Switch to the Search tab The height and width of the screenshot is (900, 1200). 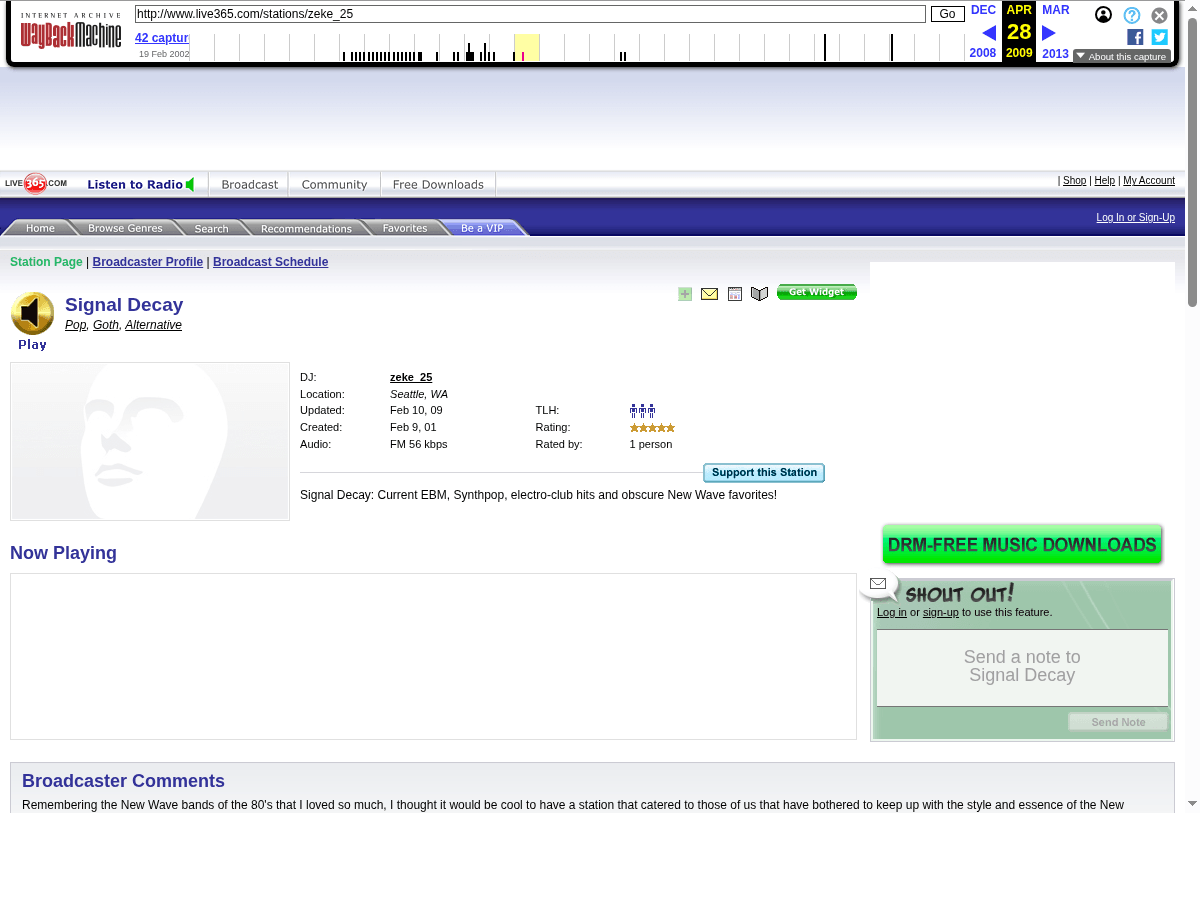click(x=212, y=228)
